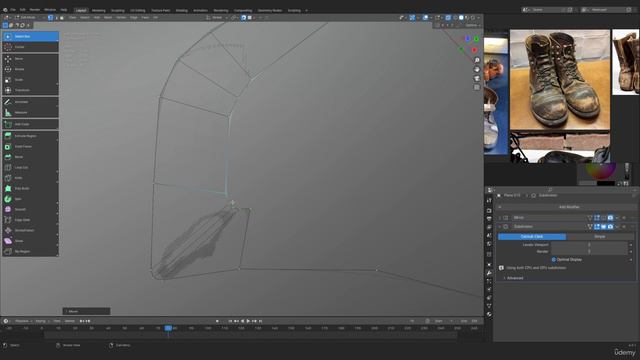Select the Simple subdivision type

click(x=600, y=237)
